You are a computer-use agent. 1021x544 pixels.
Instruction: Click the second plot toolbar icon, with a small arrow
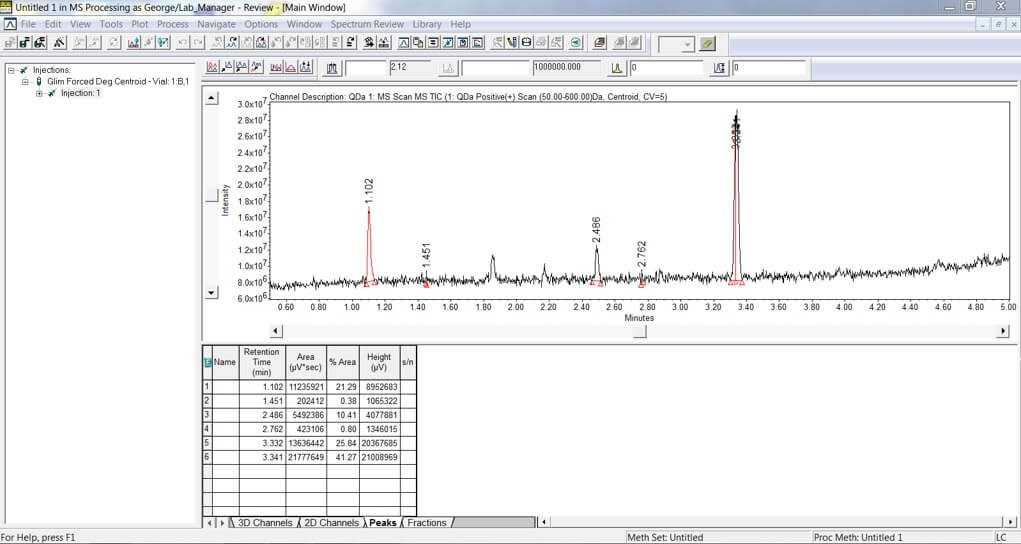[x=227, y=67]
